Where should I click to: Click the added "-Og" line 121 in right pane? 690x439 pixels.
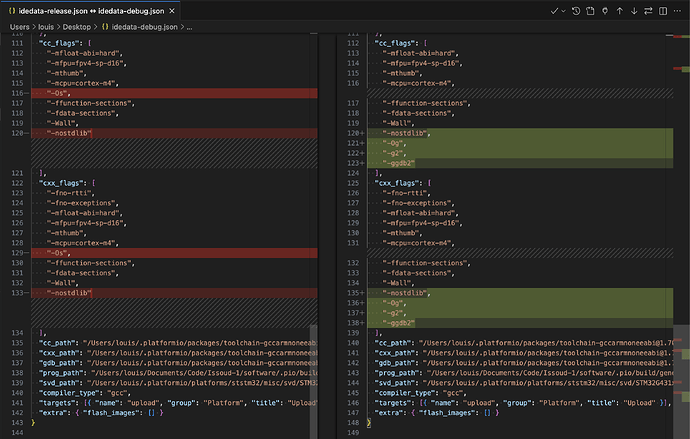point(392,142)
